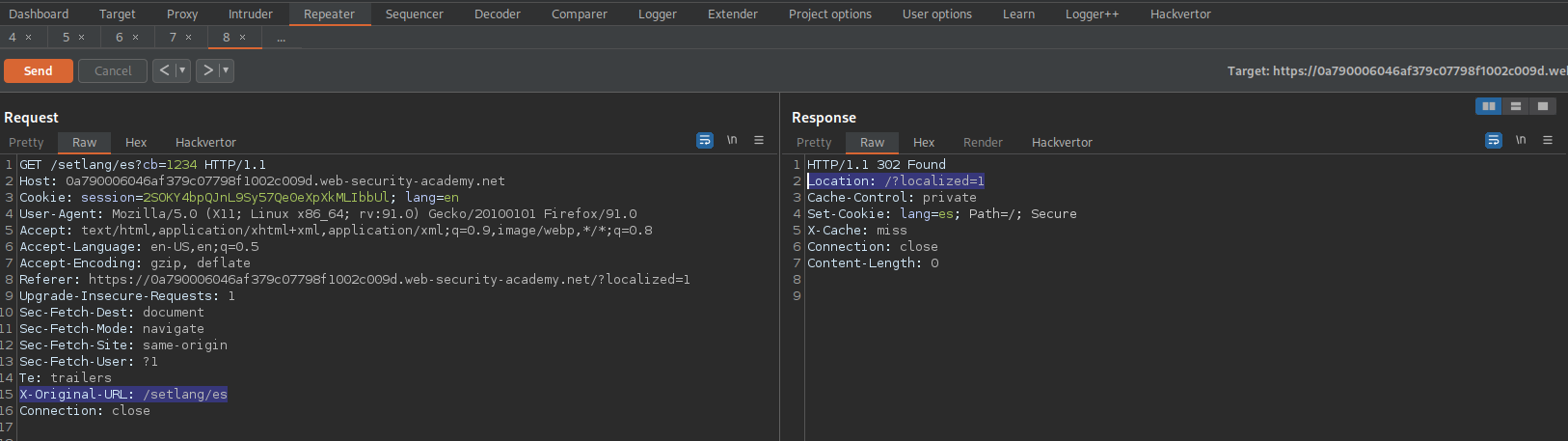Click the Host header line

pos(262,180)
